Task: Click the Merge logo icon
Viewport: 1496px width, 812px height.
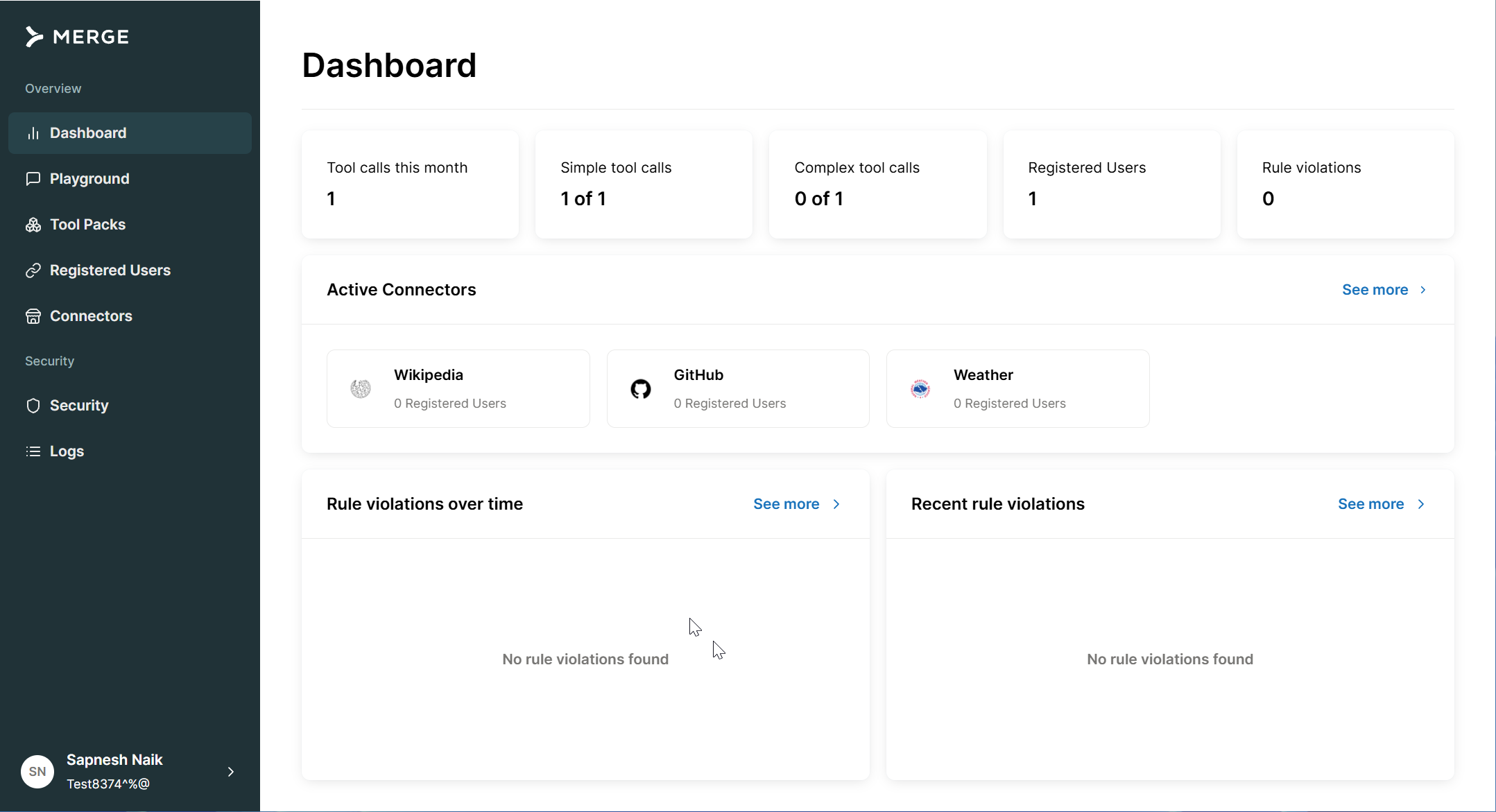Action: click(34, 37)
